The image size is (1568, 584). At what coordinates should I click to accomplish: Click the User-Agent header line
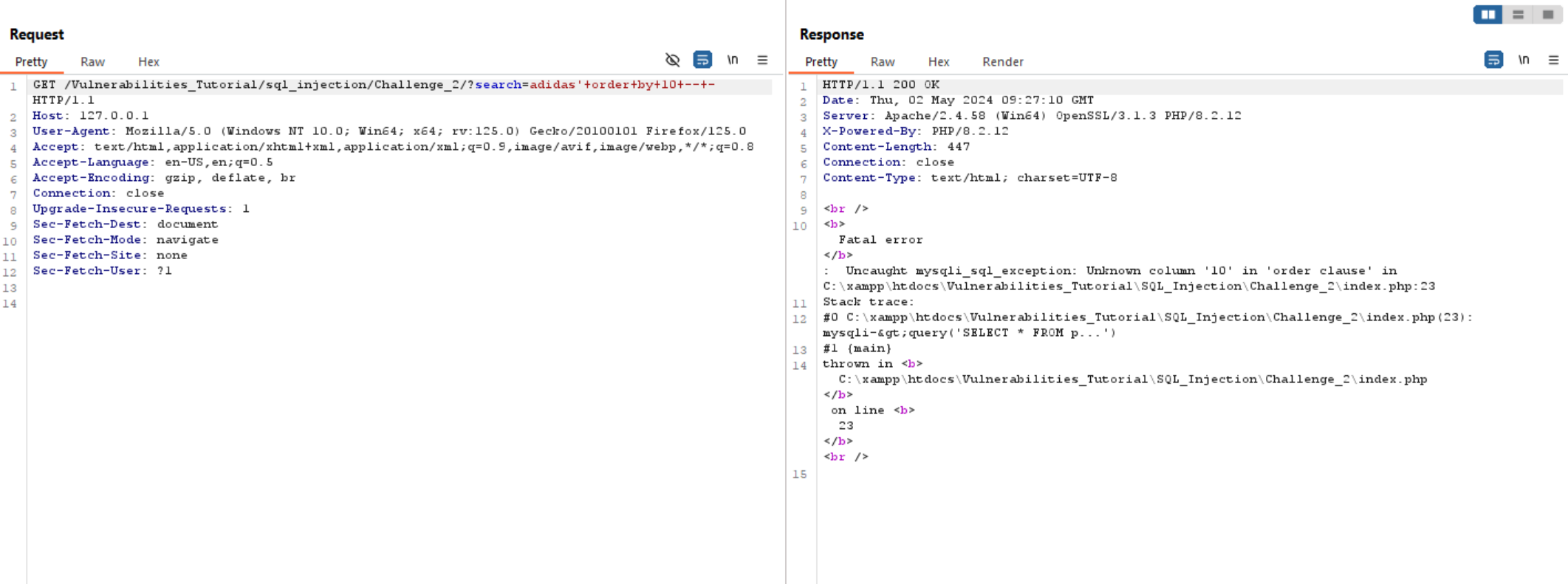(389, 131)
